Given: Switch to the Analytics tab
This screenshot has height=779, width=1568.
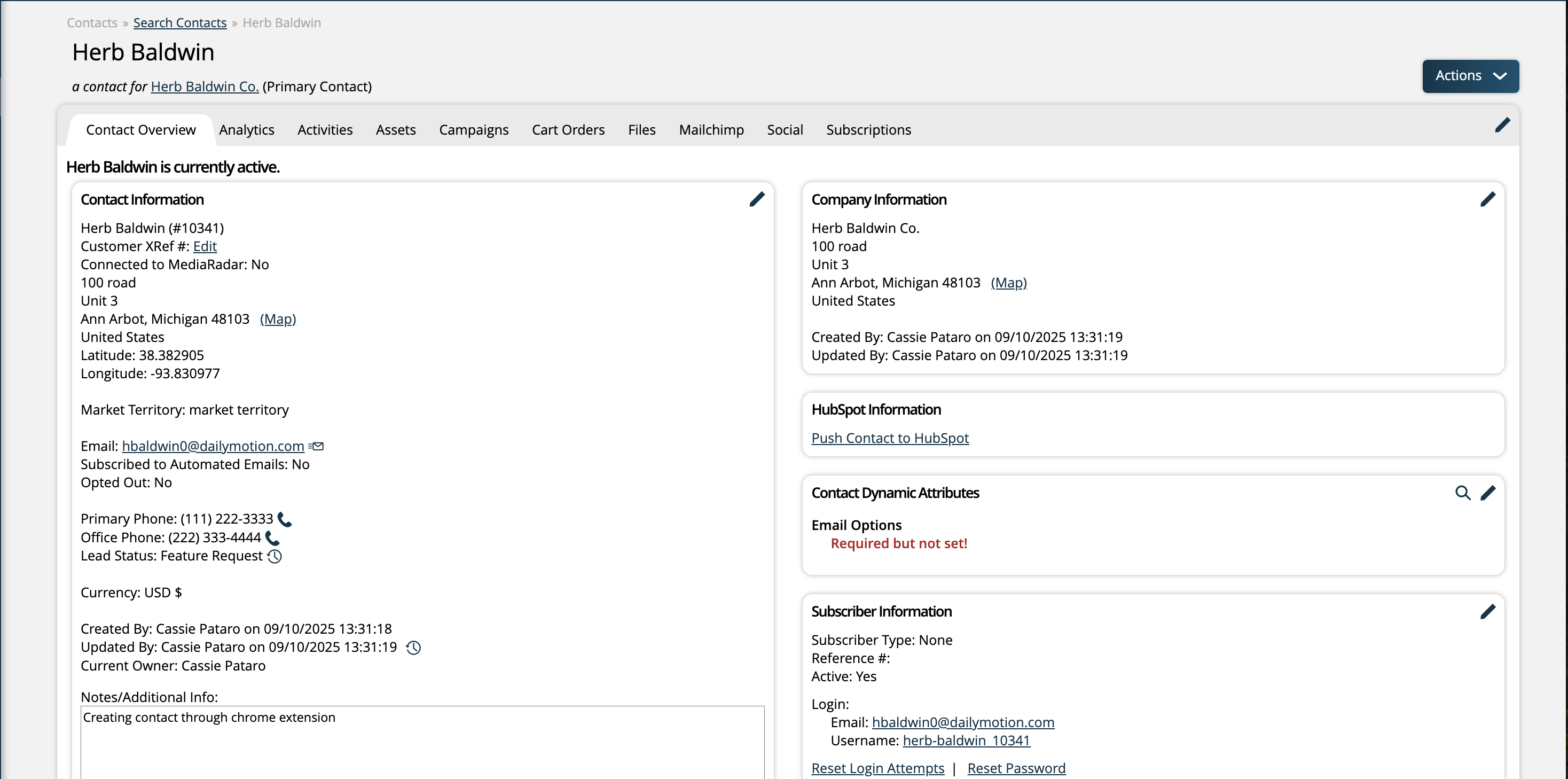Looking at the screenshot, I should coord(246,130).
